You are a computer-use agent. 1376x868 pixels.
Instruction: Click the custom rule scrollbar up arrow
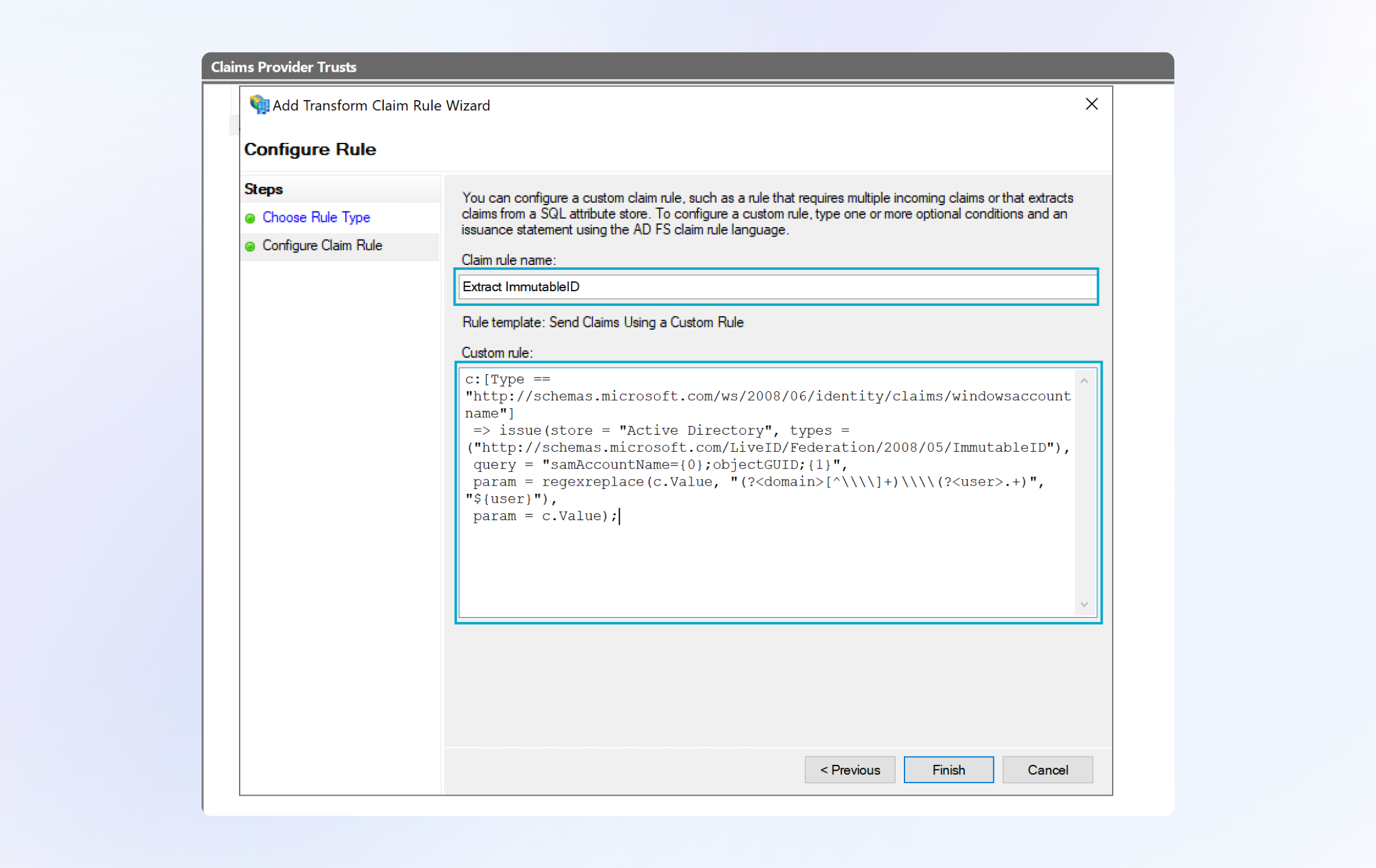click(1084, 381)
